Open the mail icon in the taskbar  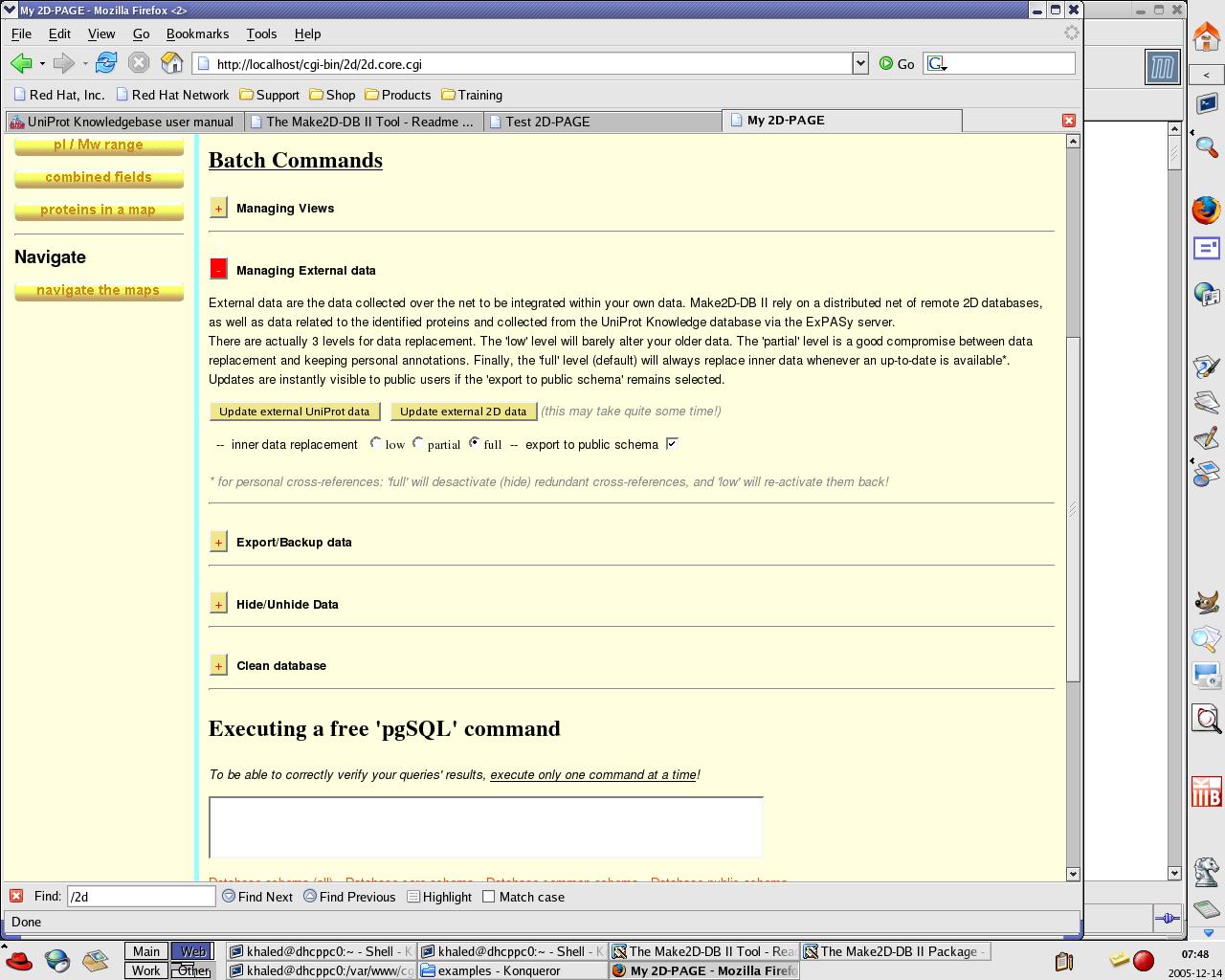click(x=95, y=960)
